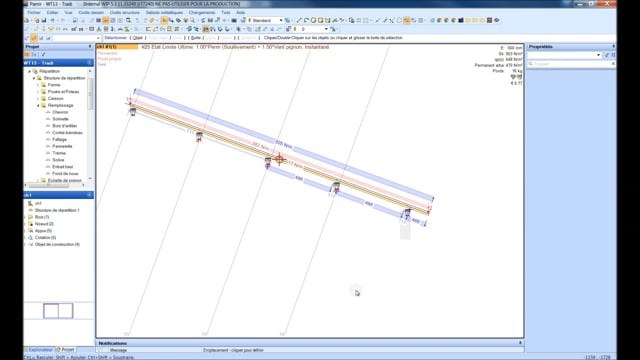
Task: Click the dark blue building icon in toolbar
Action: click(x=461, y=20)
